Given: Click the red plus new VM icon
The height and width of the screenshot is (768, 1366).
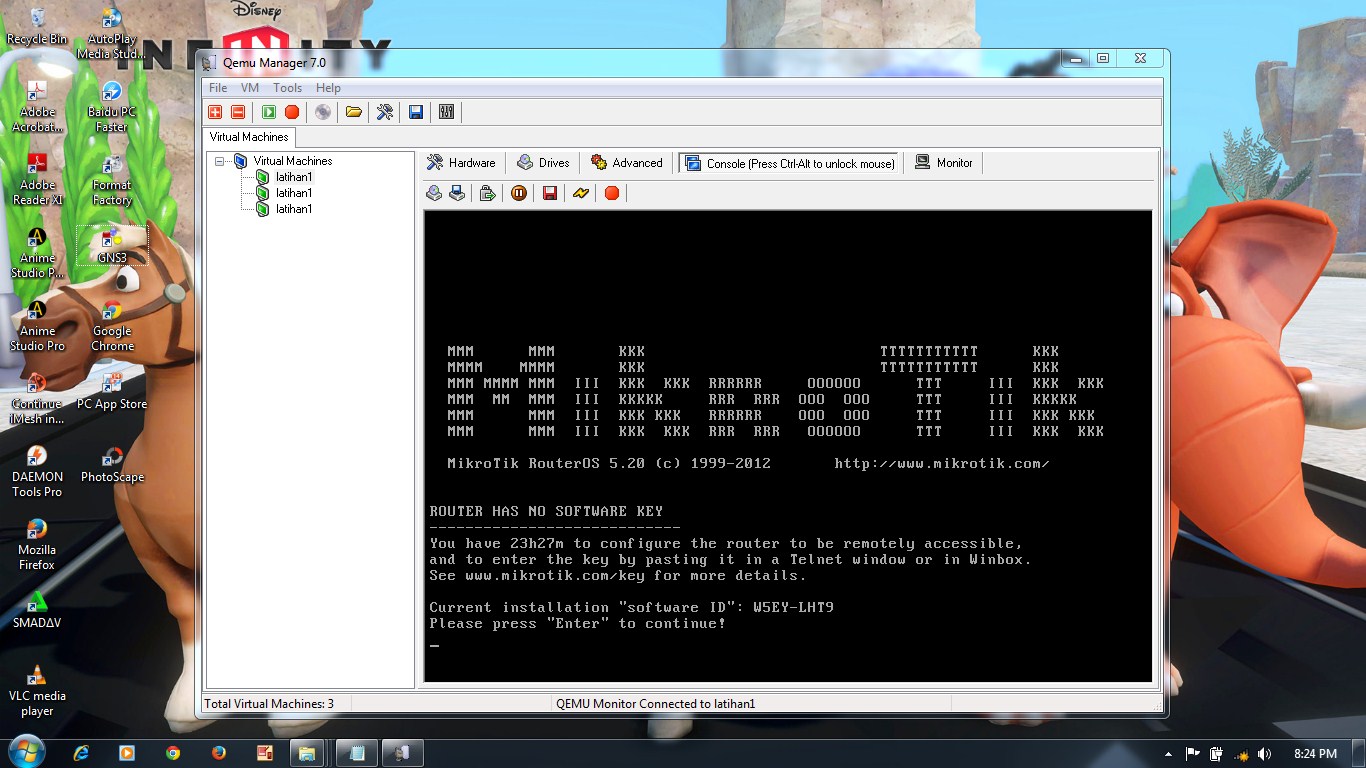Looking at the screenshot, I should click(x=215, y=112).
